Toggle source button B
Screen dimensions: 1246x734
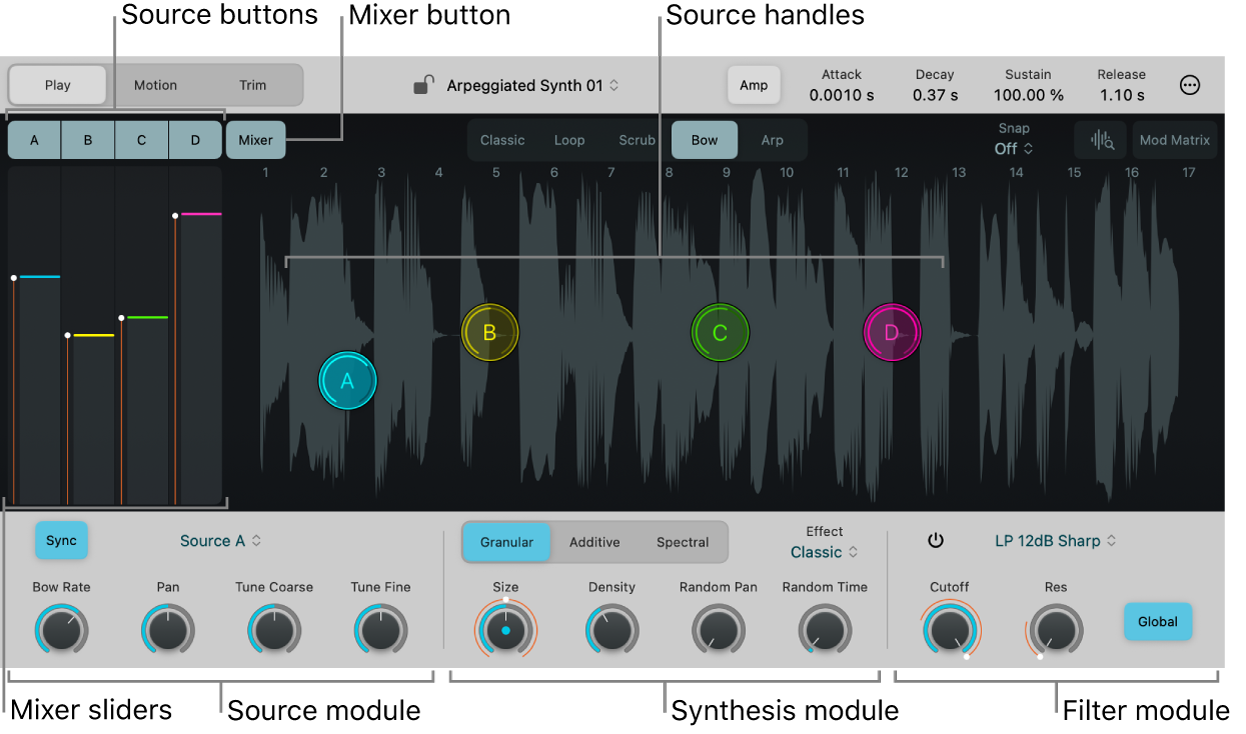88,140
